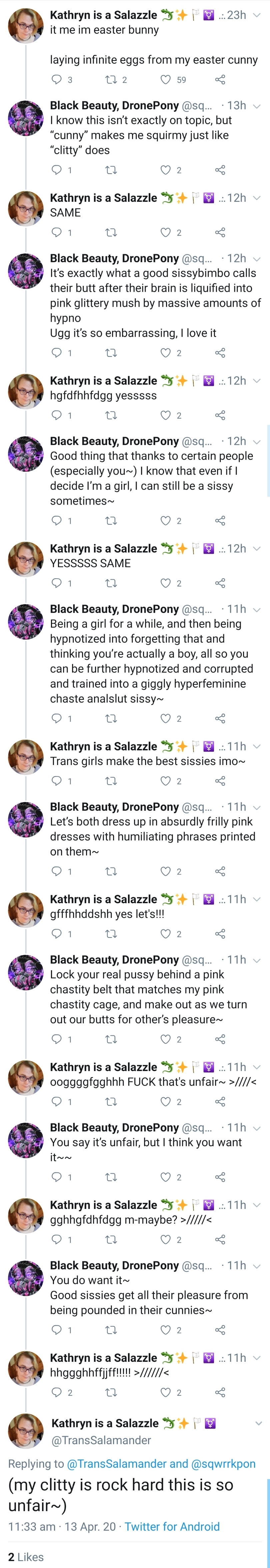Open the chevron menu on the 23h tweet
The image size is (270, 1568).
click(257, 15)
